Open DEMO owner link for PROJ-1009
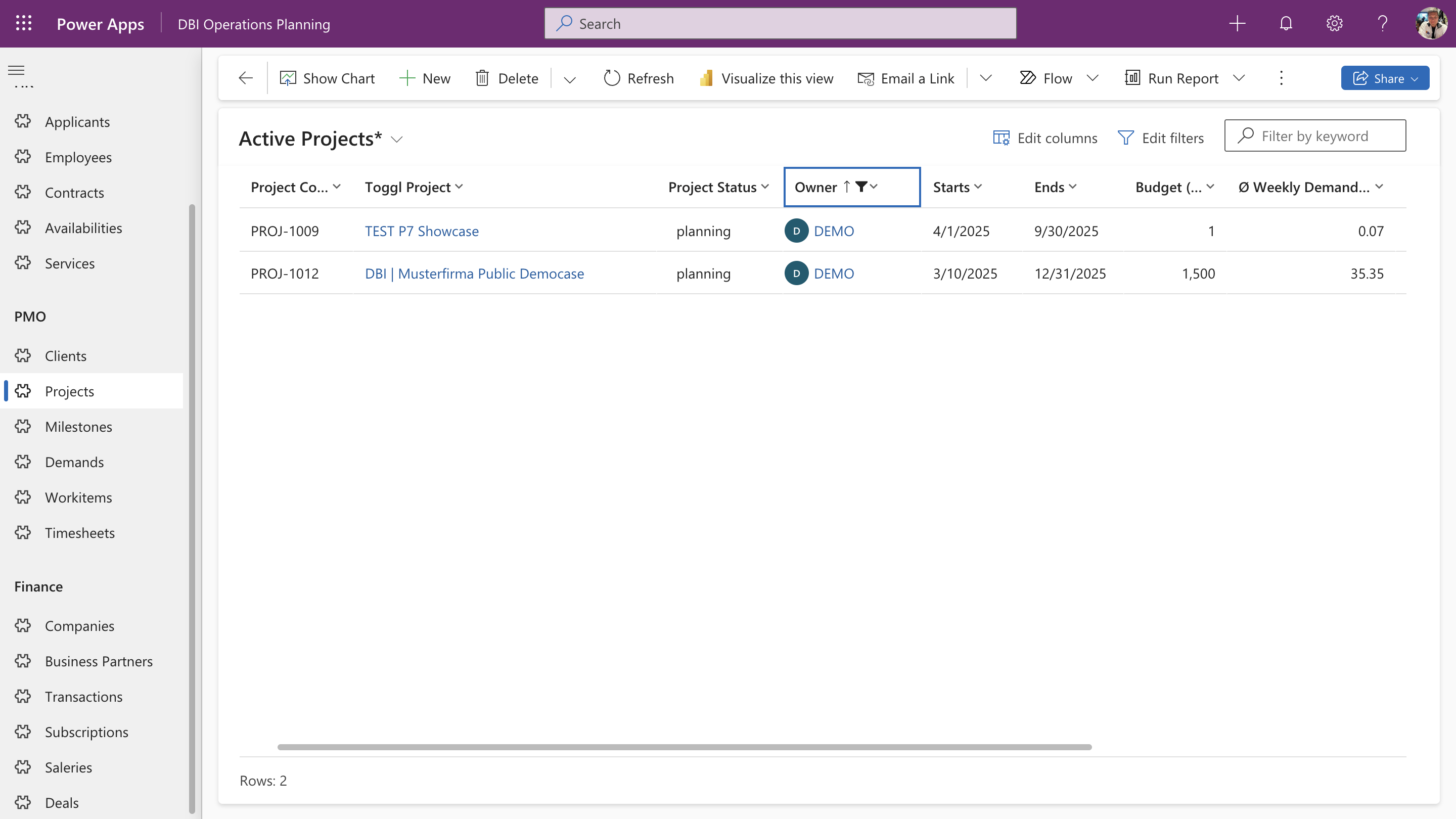 pyautogui.click(x=834, y=231)
